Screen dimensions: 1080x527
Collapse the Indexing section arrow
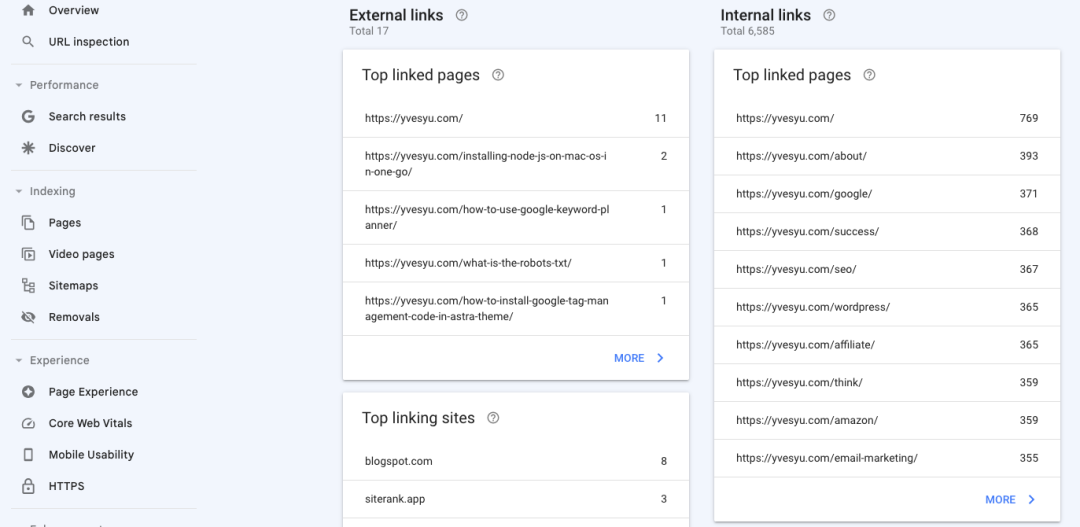pyautogui.click(x=19, y=192)
